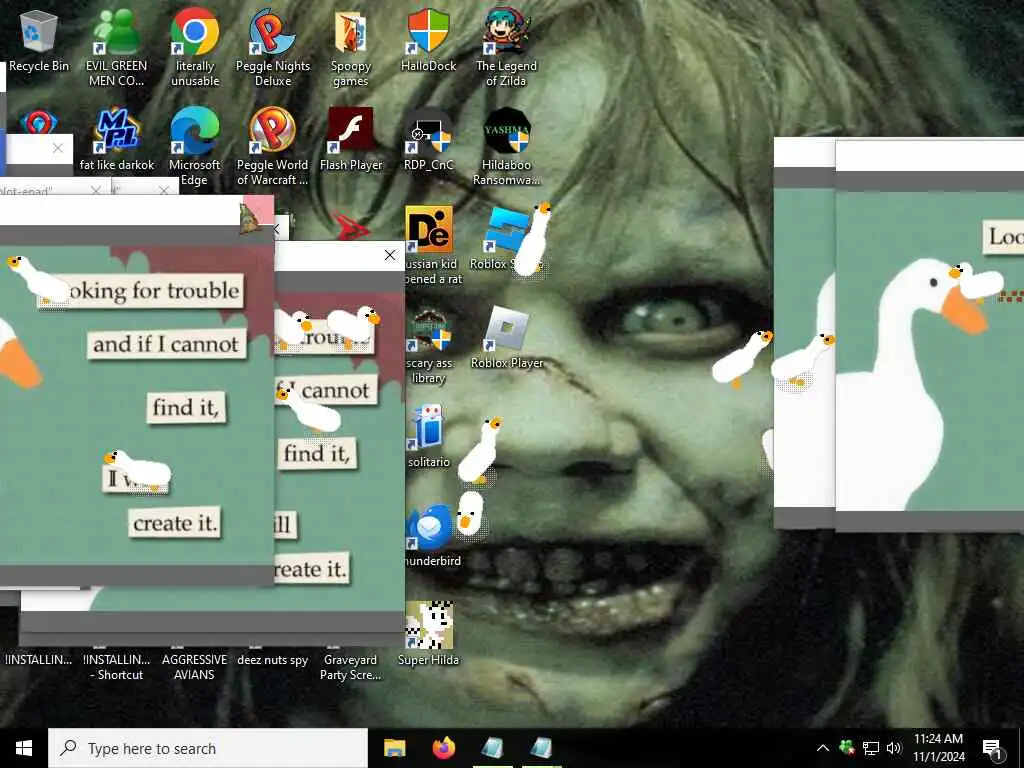The height and width of the screenshot is (768, 1024).
Task: Open The Legend of Zilda shortcut
Action: coord(506,47)
